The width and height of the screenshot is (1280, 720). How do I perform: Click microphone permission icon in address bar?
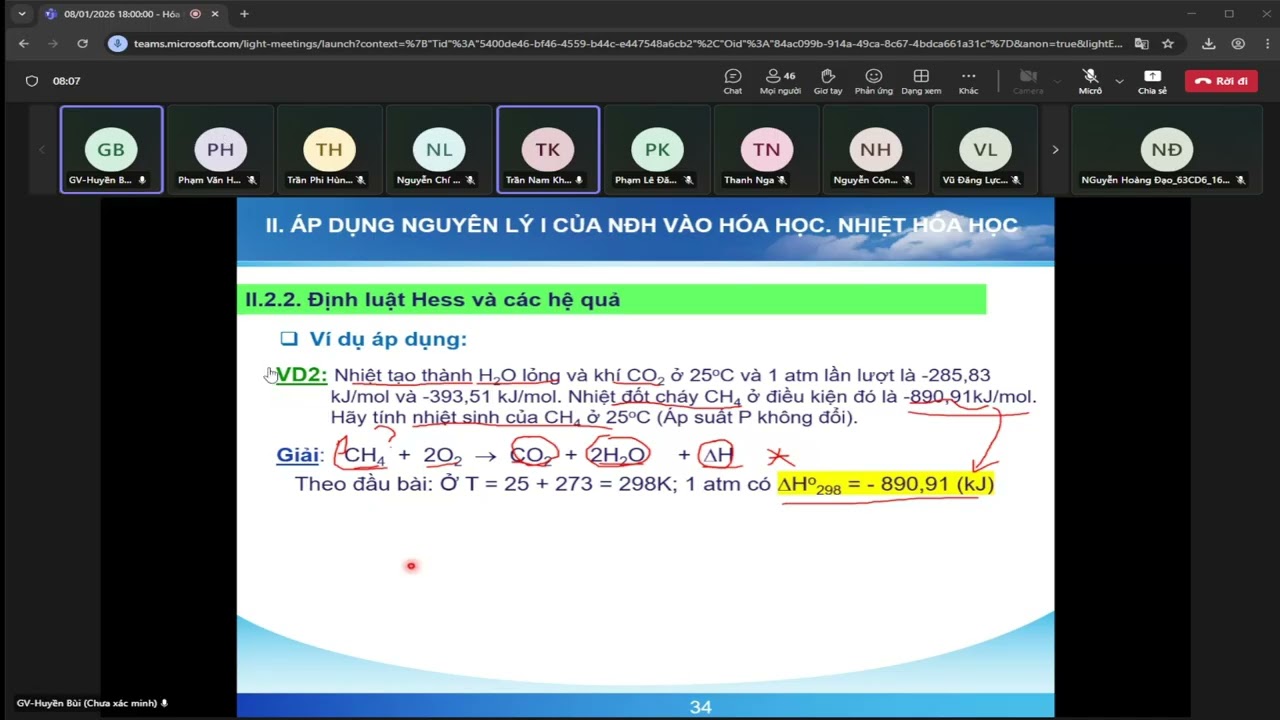pos(118,44)
